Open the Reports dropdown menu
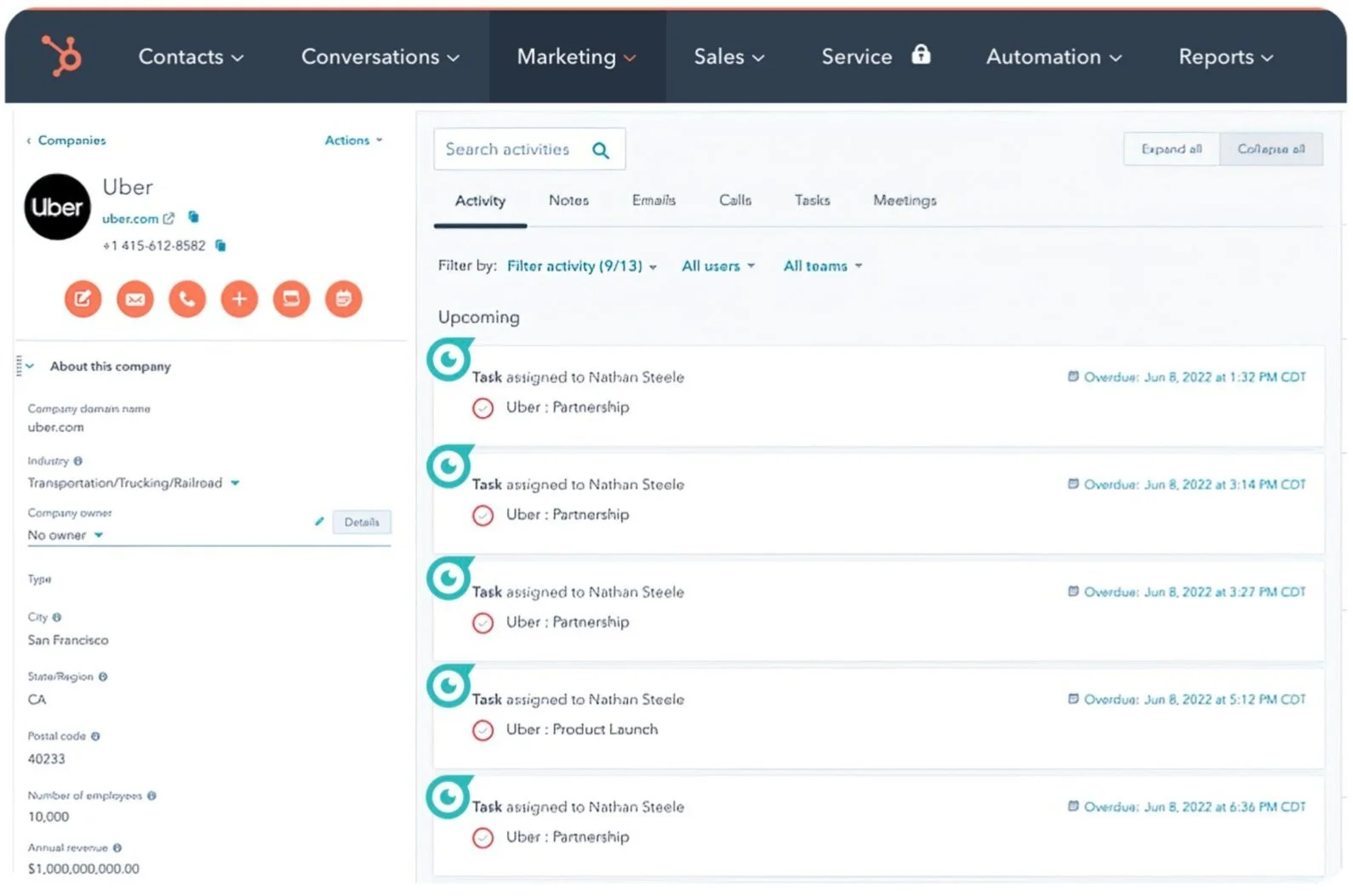This screenshot has height=896, width=1353. pyautogui.click(x=1225, y=57)
